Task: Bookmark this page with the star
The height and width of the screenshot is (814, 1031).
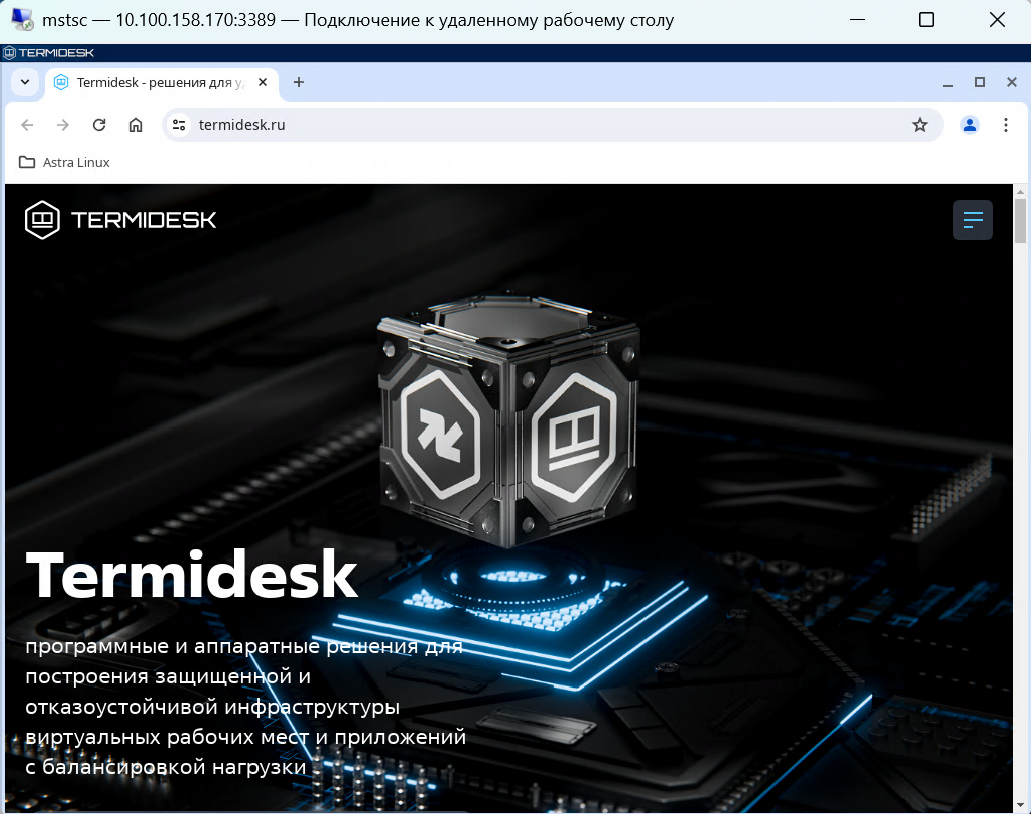Action: 920,125
